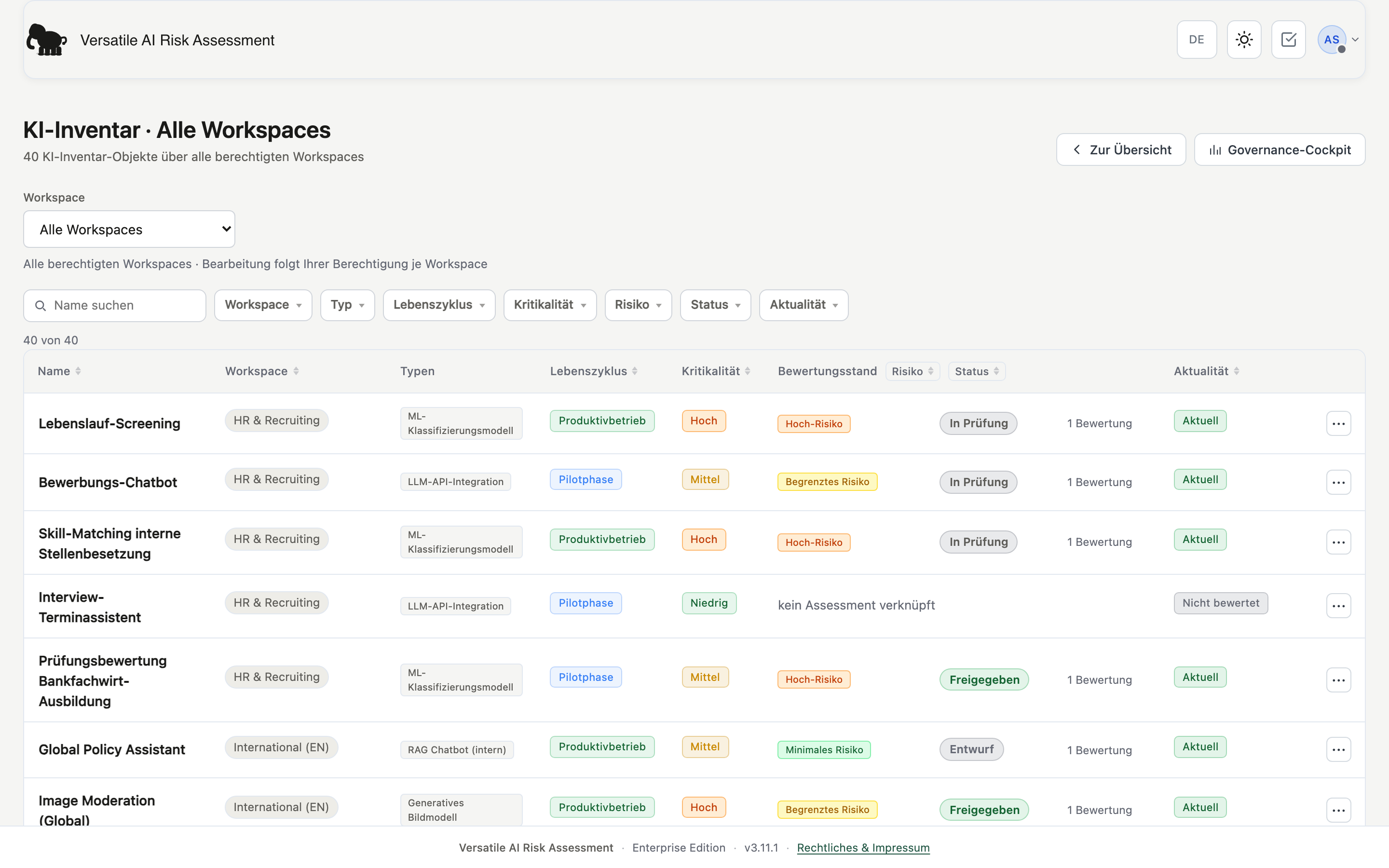Viewport: 1389px width, 868px height.
Task: Open actions menu for Interview-Terminassistent
Action: tap(1338, 606)
